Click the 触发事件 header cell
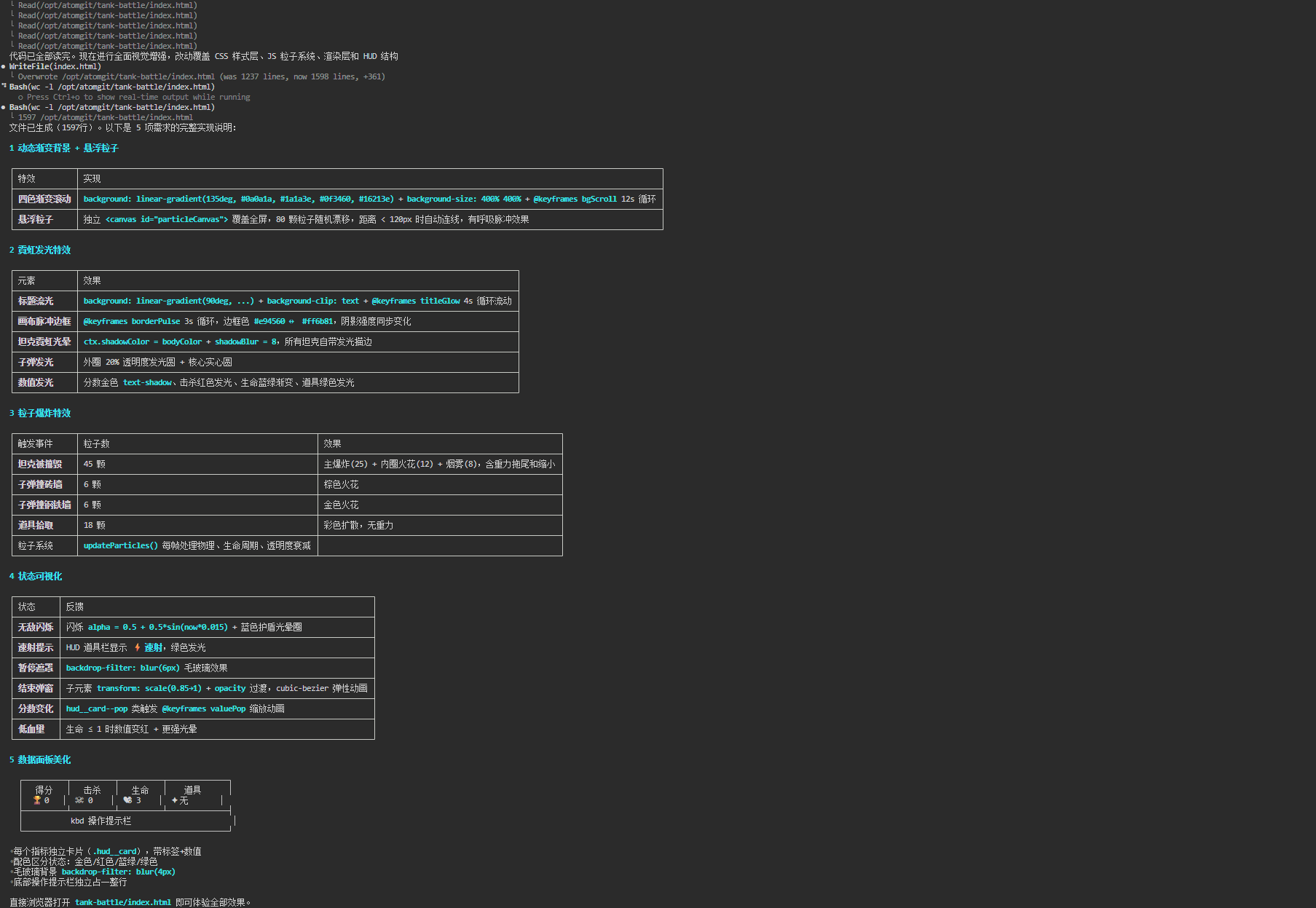 [x=44, y=443]
